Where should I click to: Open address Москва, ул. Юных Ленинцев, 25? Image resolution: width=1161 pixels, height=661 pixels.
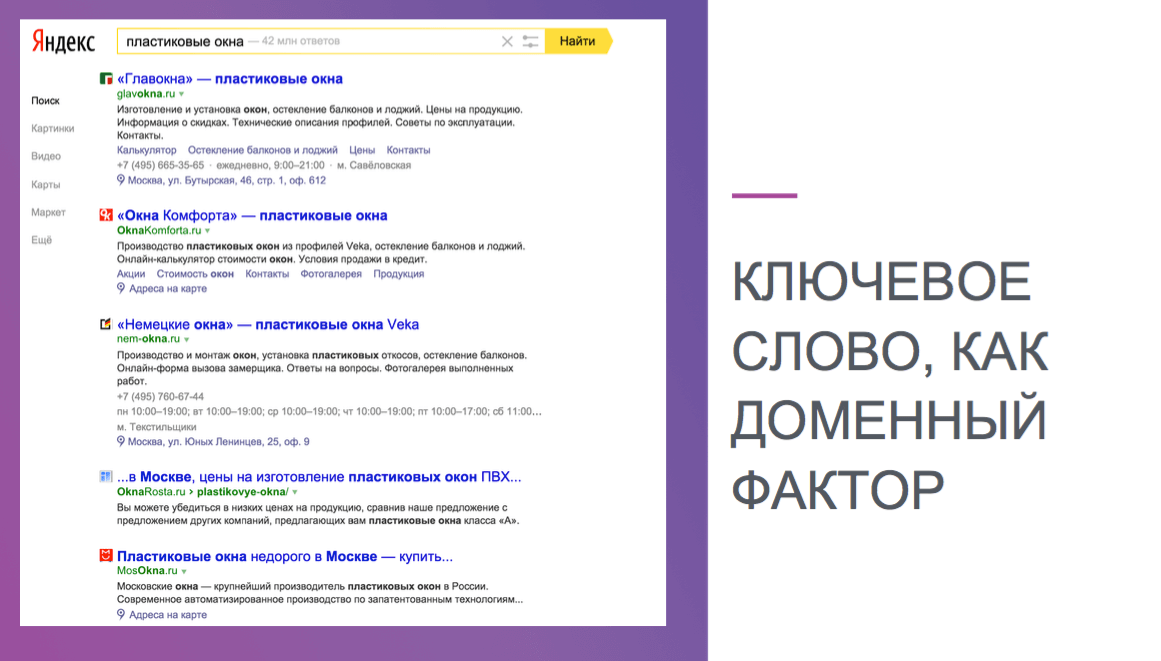tap(218, 442)
